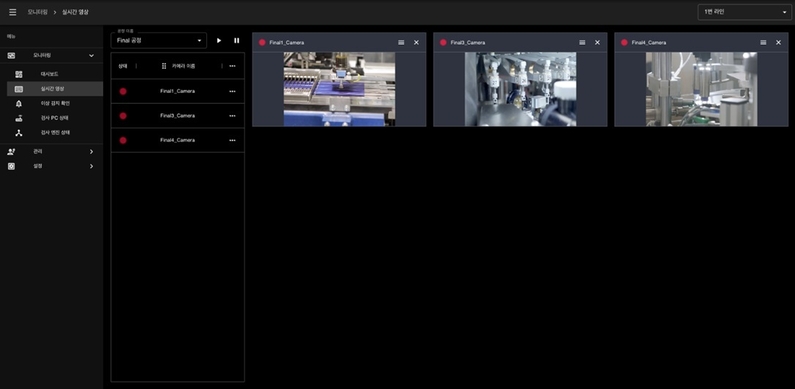This screenshot has width=795, height=389.
Task: Select the Final4_Camera row in list
Action: pyautogui.click(x=177, y=140)
